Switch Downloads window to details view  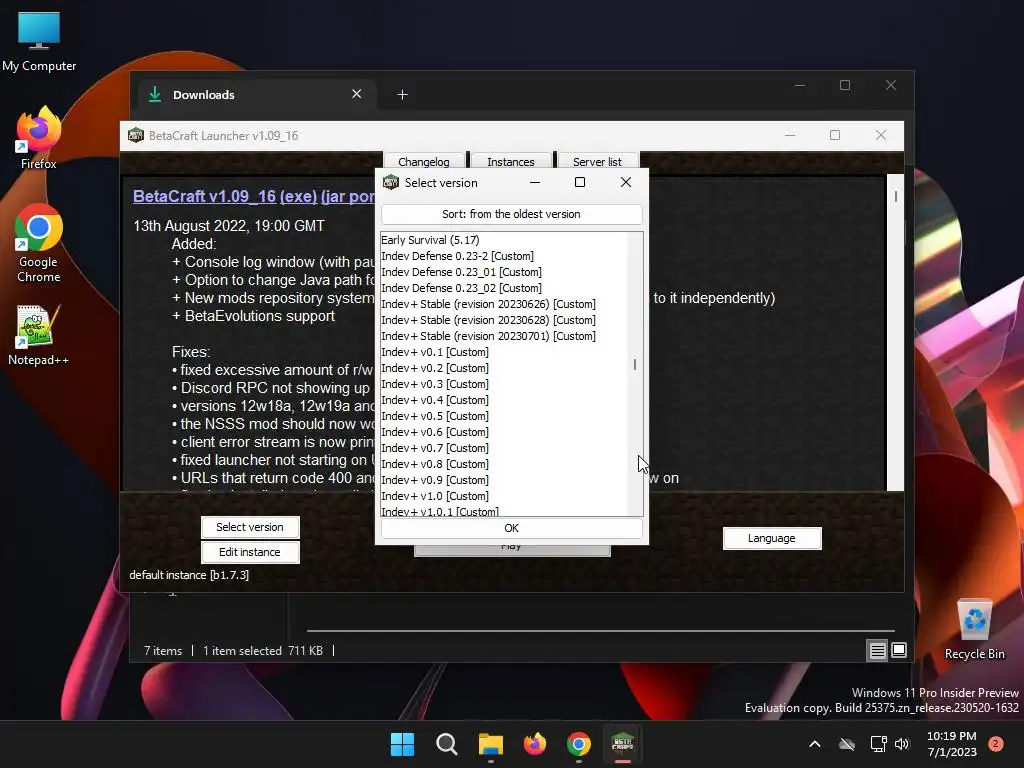(x=877, y=650)
